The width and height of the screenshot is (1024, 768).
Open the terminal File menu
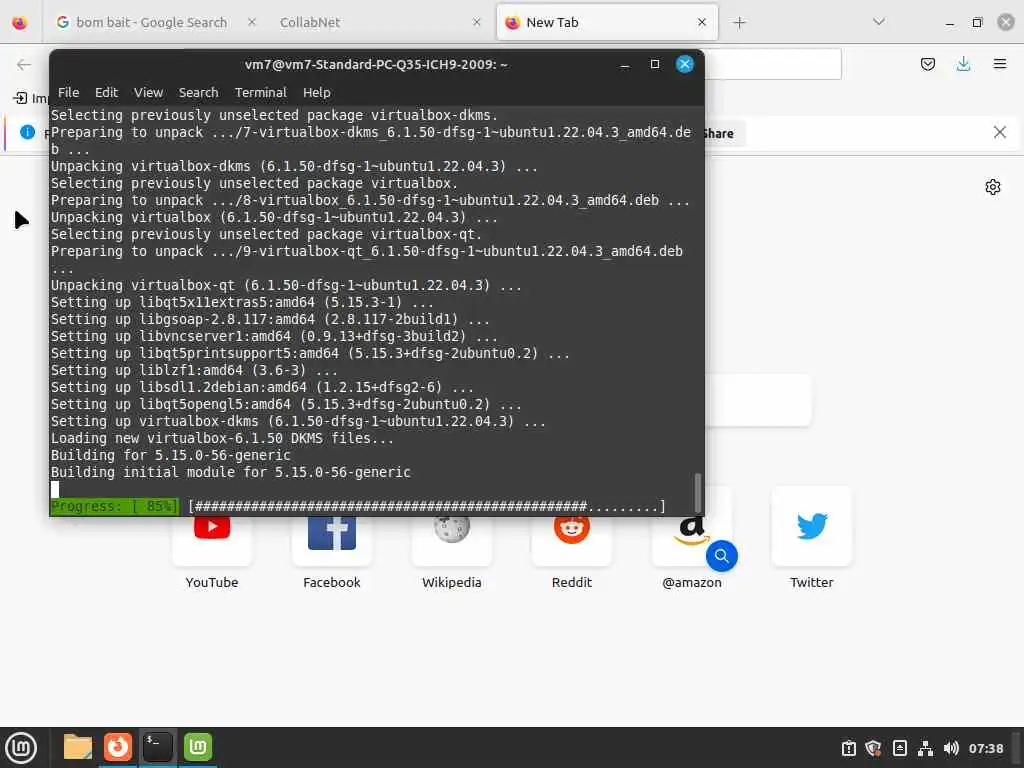pos(68,93)
